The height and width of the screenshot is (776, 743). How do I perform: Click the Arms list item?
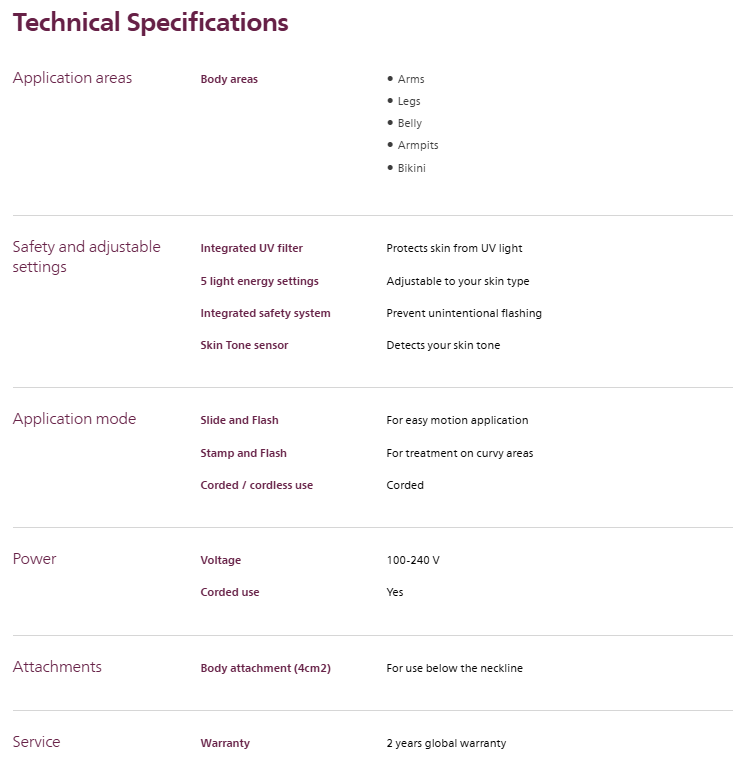pyautogui.click(x=410, y=79)
